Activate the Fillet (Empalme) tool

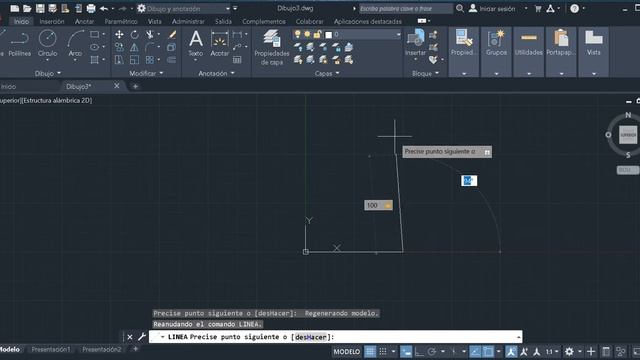tap(150, 47)
